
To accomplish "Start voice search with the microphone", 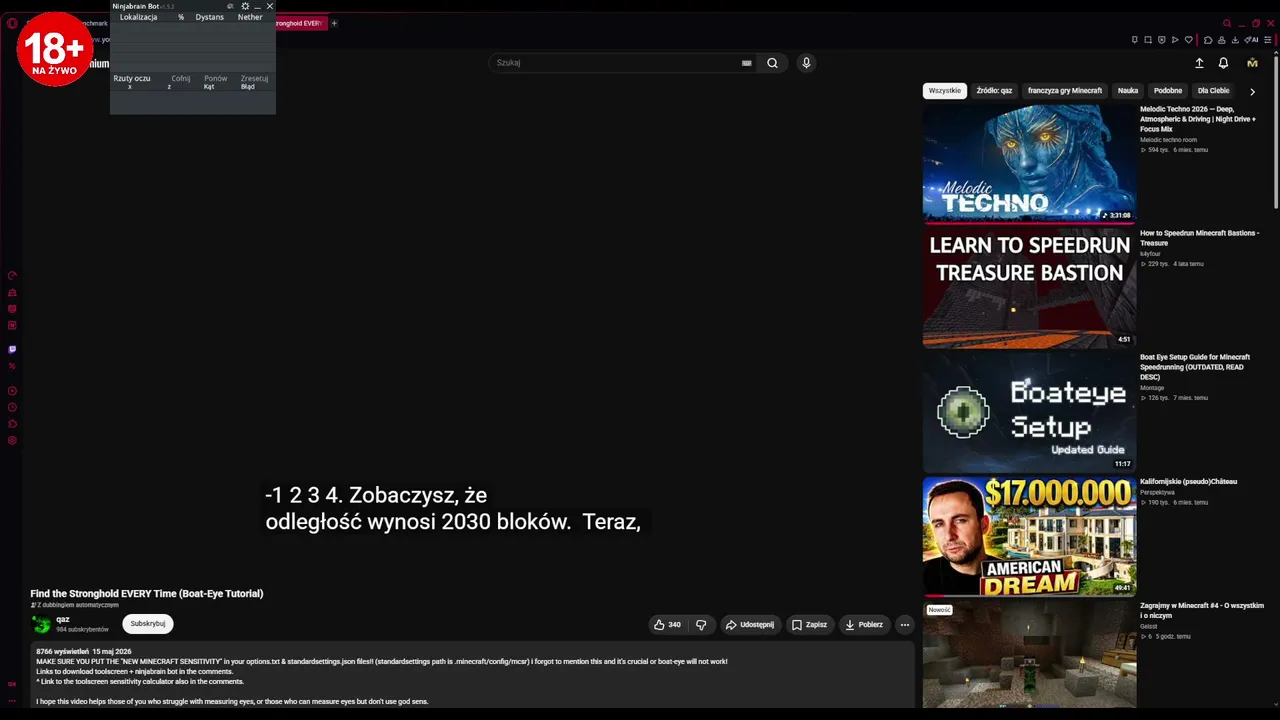I will 806,63.
